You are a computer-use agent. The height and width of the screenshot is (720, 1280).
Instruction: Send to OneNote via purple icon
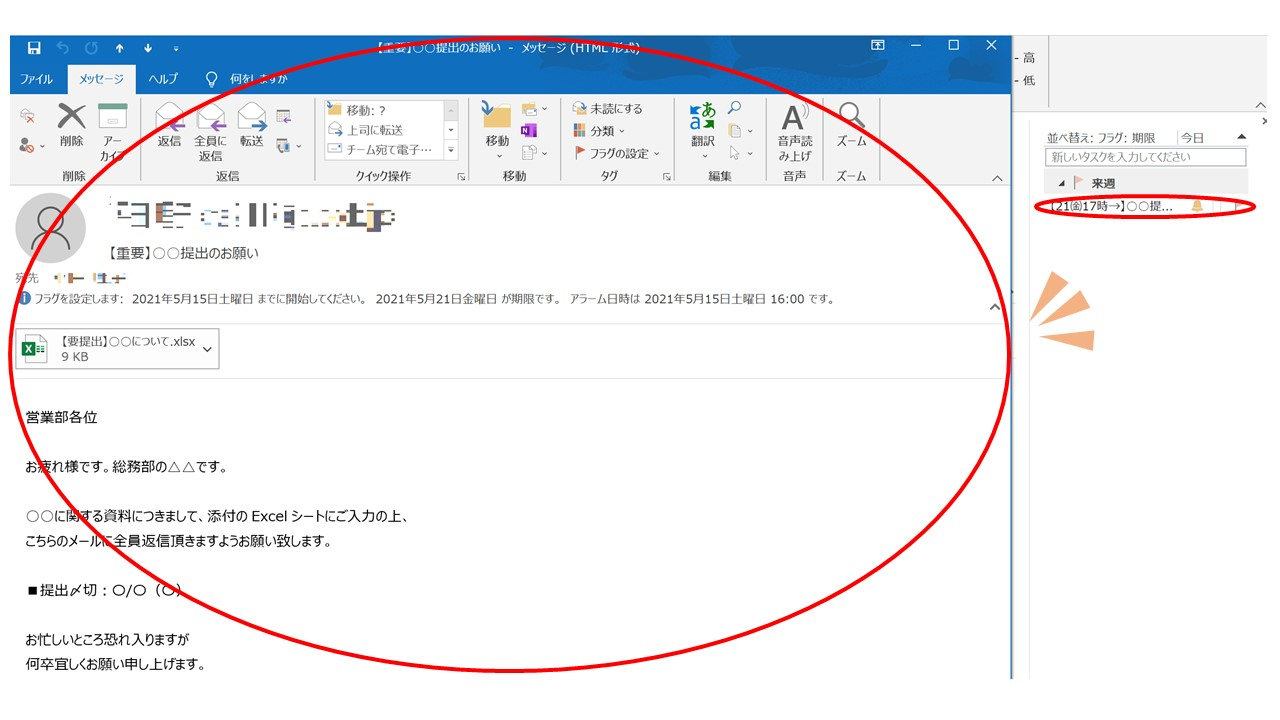pos(529,131)
